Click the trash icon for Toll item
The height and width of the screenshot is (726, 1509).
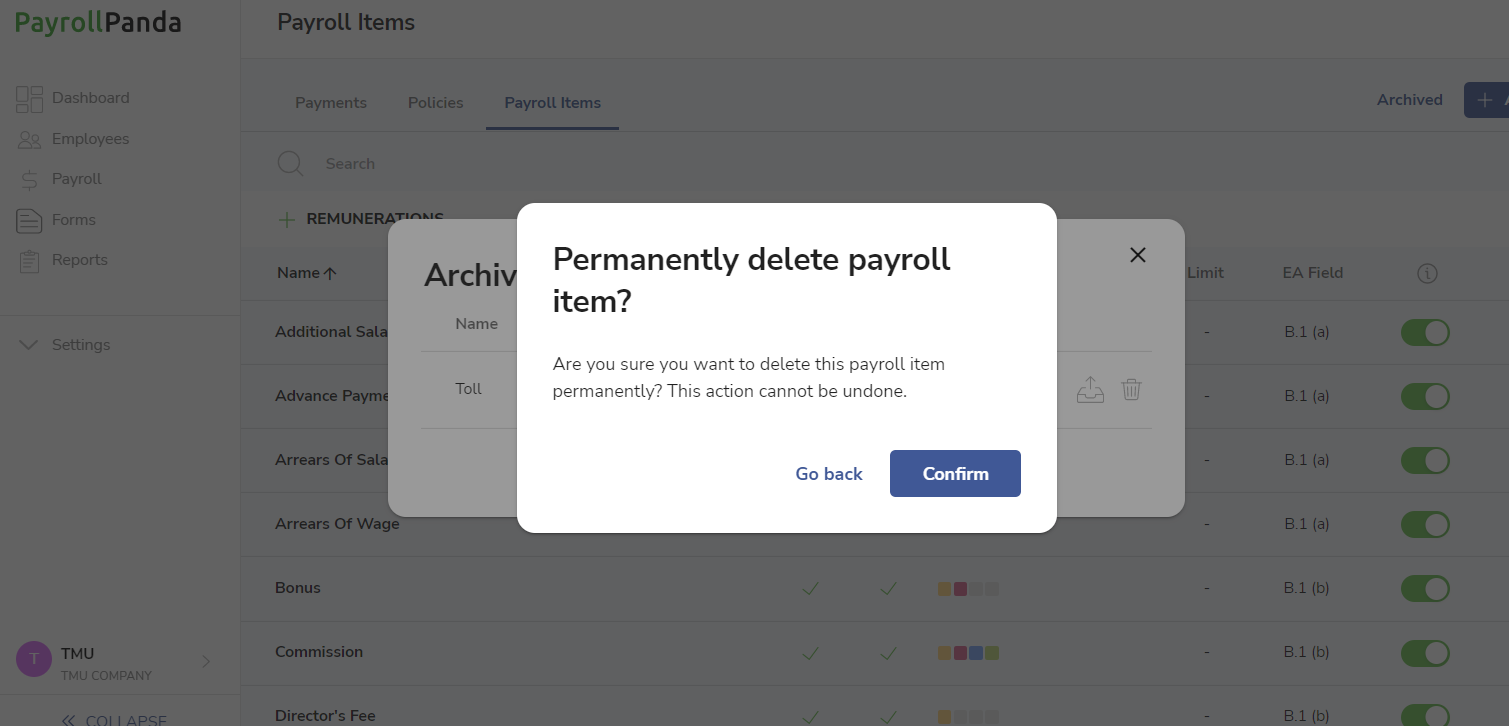(1131, 389)
